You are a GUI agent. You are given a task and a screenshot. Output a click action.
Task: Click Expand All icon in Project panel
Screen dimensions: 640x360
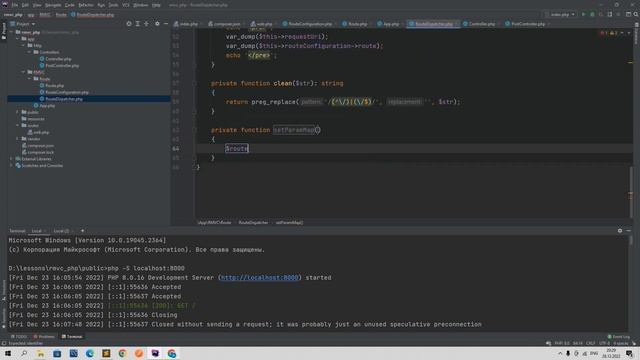click(138, 24)
